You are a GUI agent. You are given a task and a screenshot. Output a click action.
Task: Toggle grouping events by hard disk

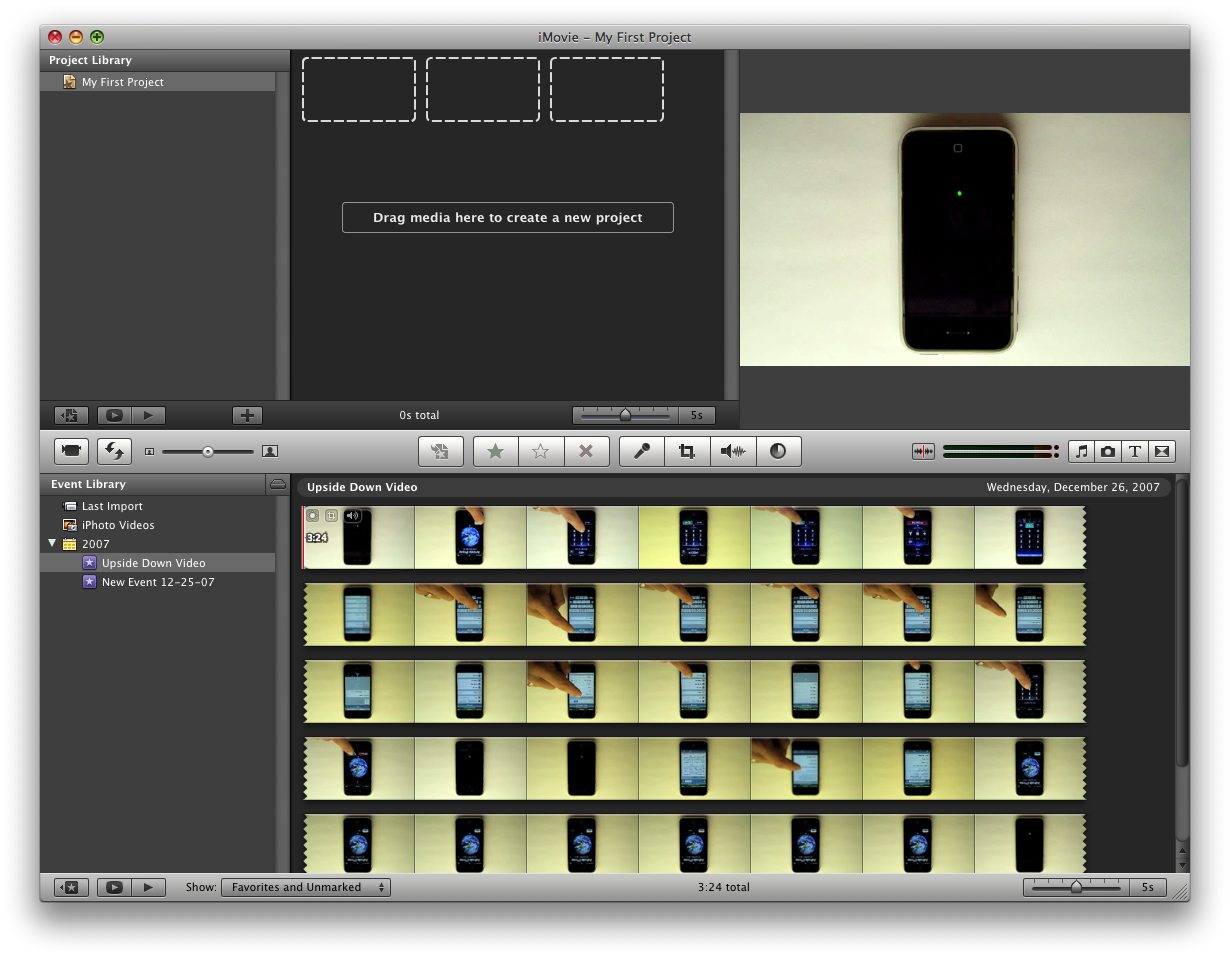(278, 484)
